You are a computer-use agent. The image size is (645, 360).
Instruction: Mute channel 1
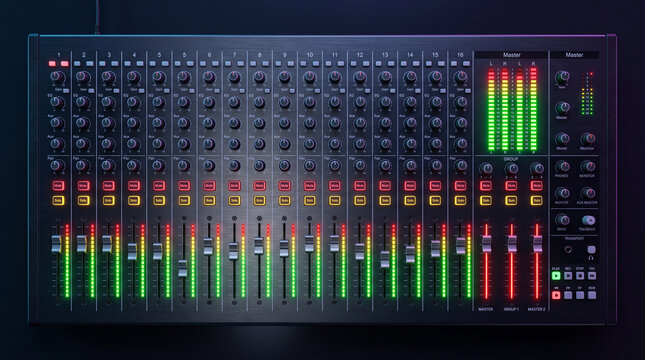point(58,186)
